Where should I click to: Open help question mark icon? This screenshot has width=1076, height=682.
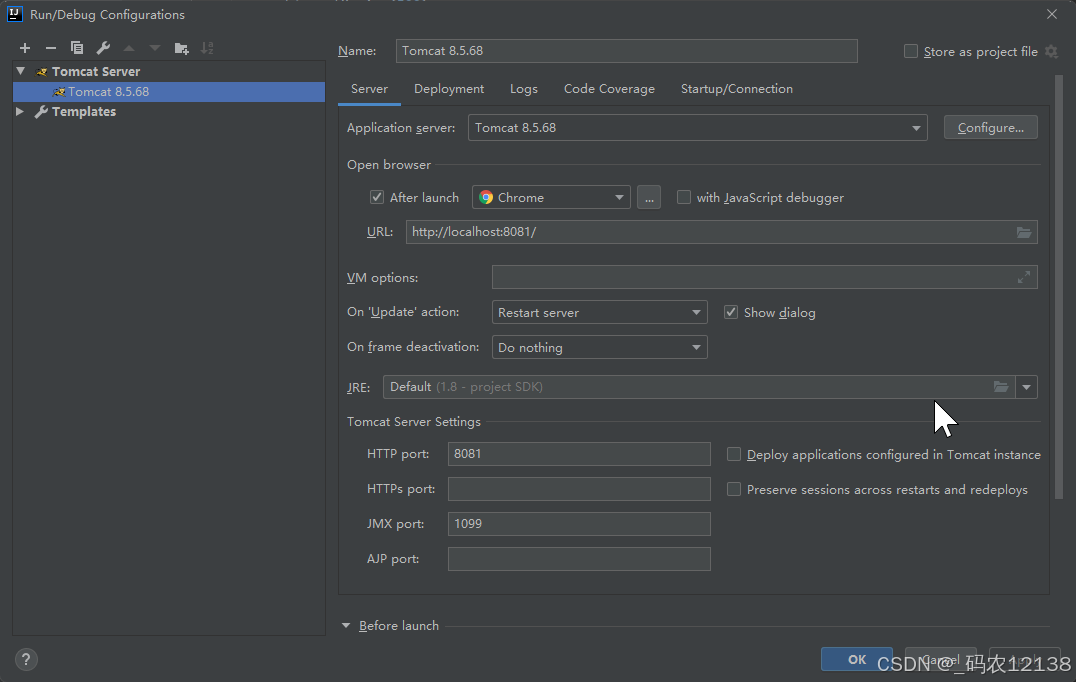pos(26,660)
